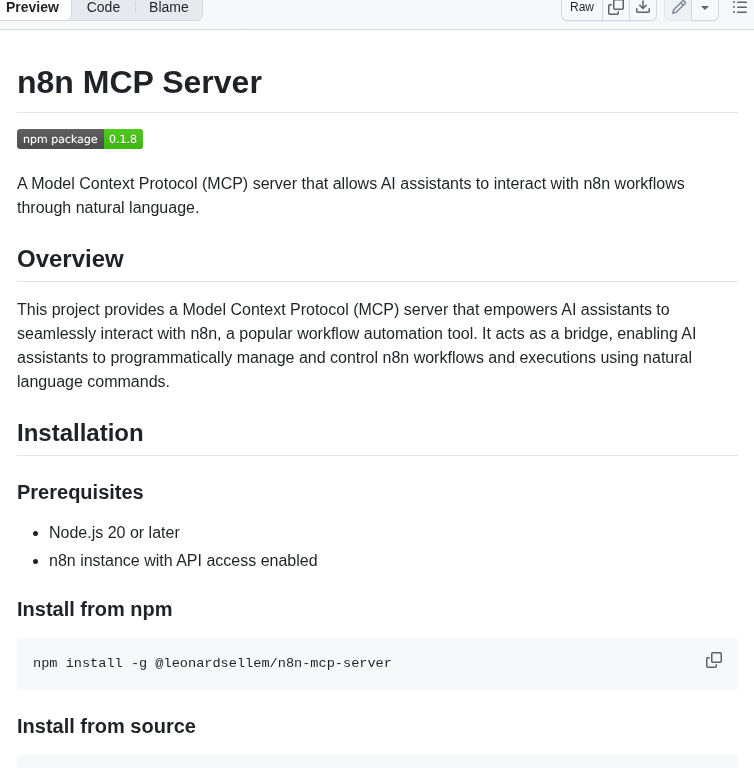This screenshot has width=754, height=768.
Task: Click 'Node.js 20 or later' list item
Action: pyautogui.click(x=114, y=532)
